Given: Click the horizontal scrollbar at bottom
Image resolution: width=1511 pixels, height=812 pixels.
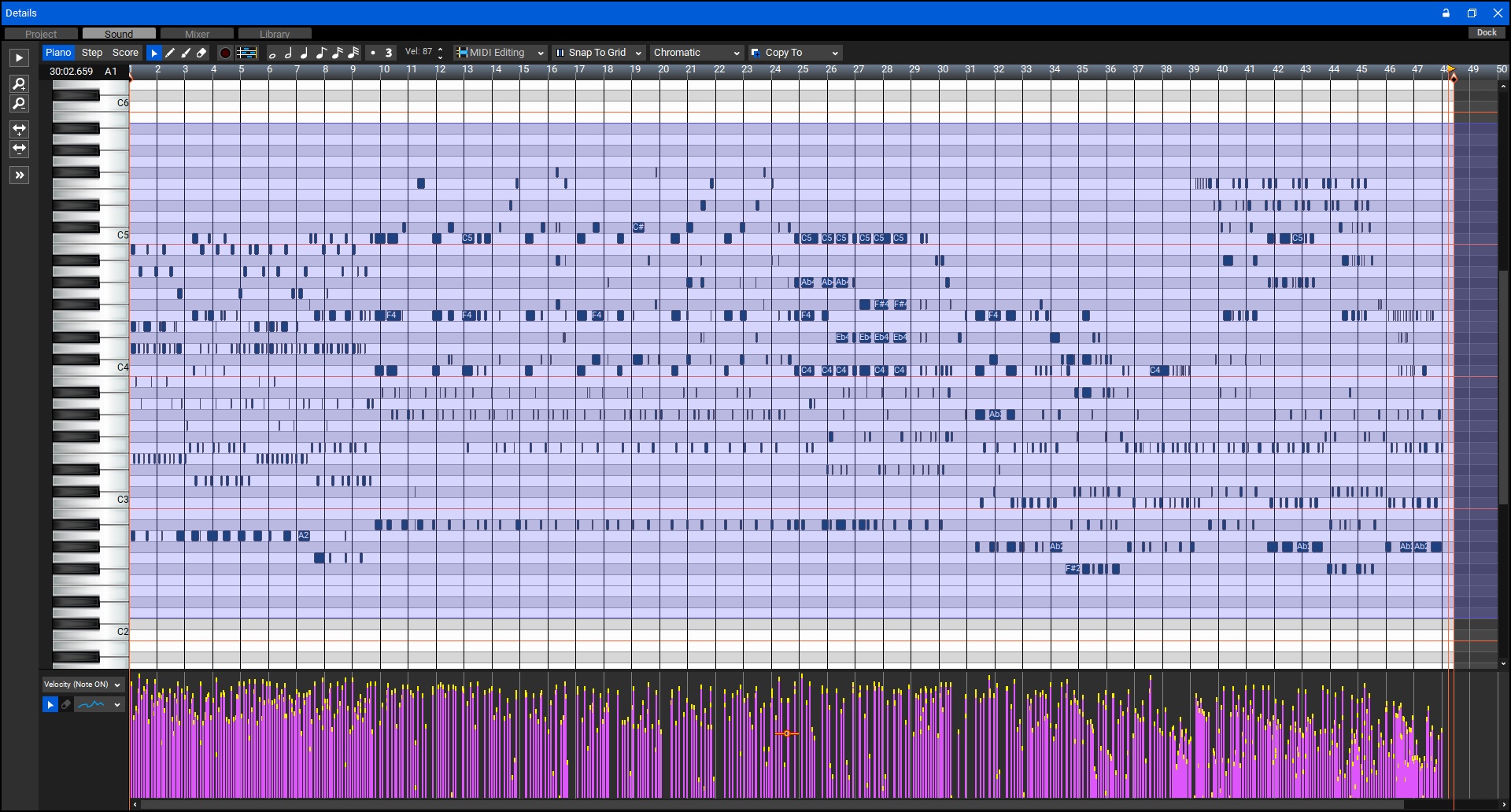Looking at the screenshot, I should point(771,805).
